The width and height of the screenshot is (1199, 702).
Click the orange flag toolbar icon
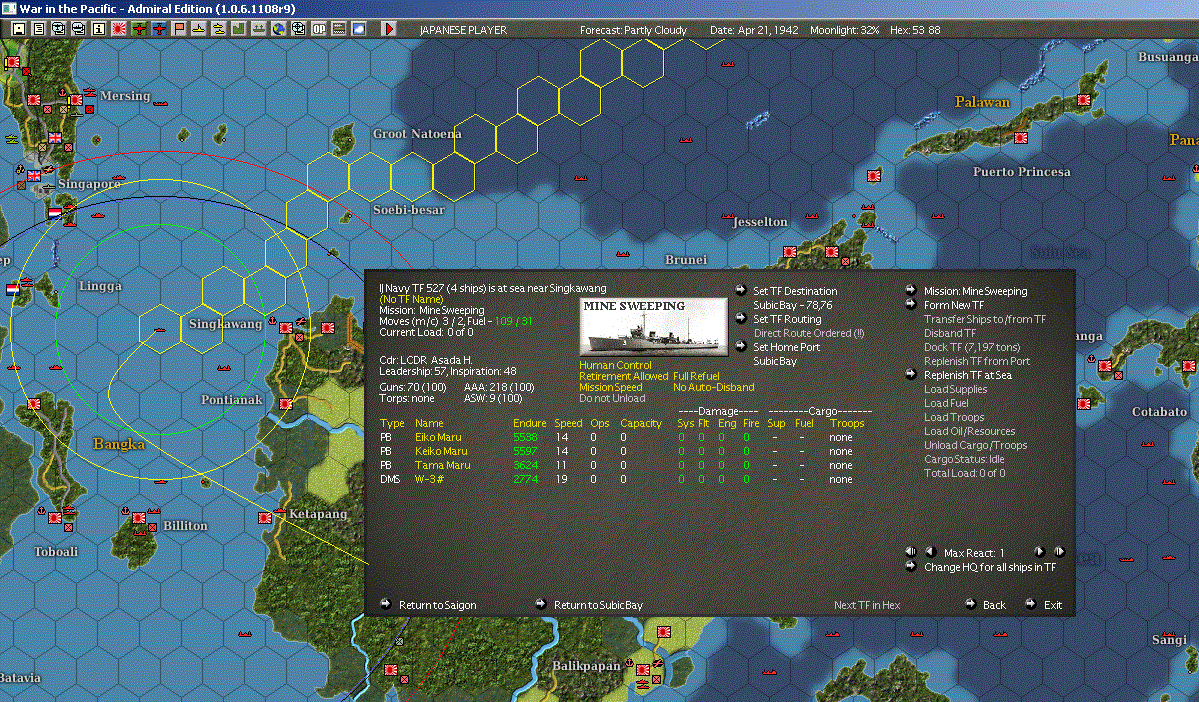(179, 29)
